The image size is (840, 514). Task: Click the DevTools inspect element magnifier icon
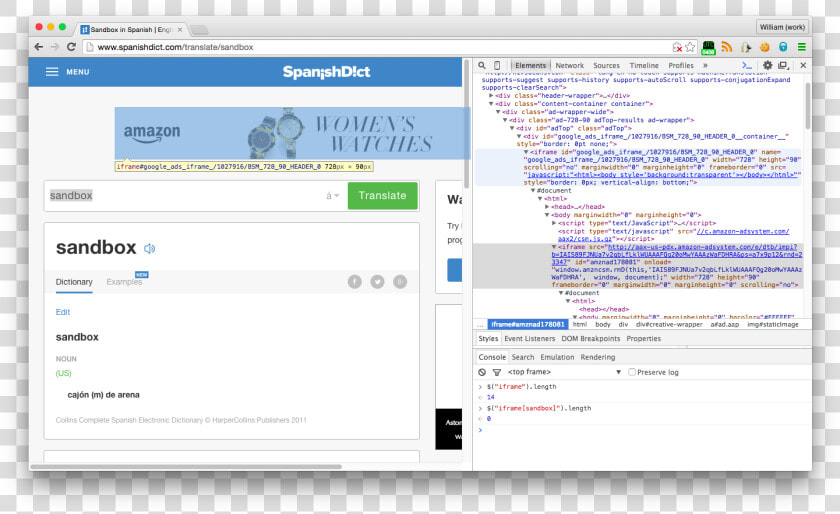tap(482, 65)
